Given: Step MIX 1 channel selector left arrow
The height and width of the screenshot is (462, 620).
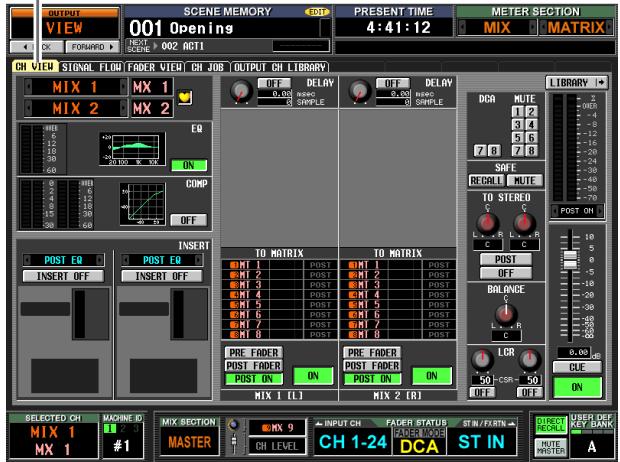Looking at the screenshot, I should tap(28, 87).
